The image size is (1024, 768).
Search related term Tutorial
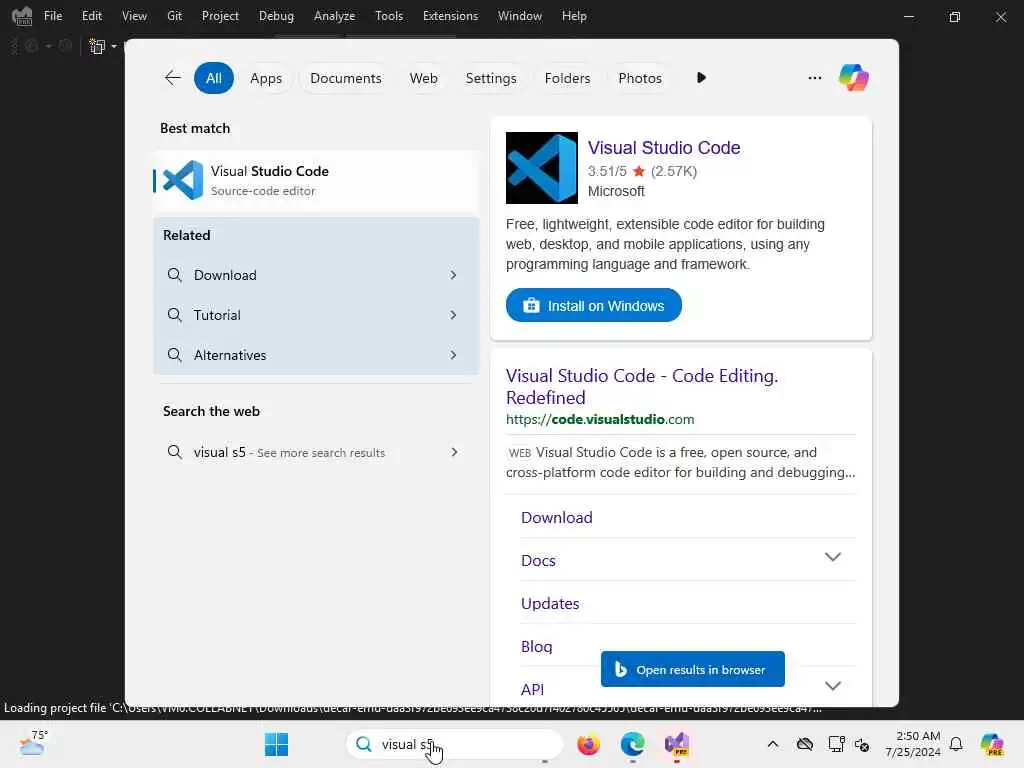pyautogui.click(x=316, y=315)
